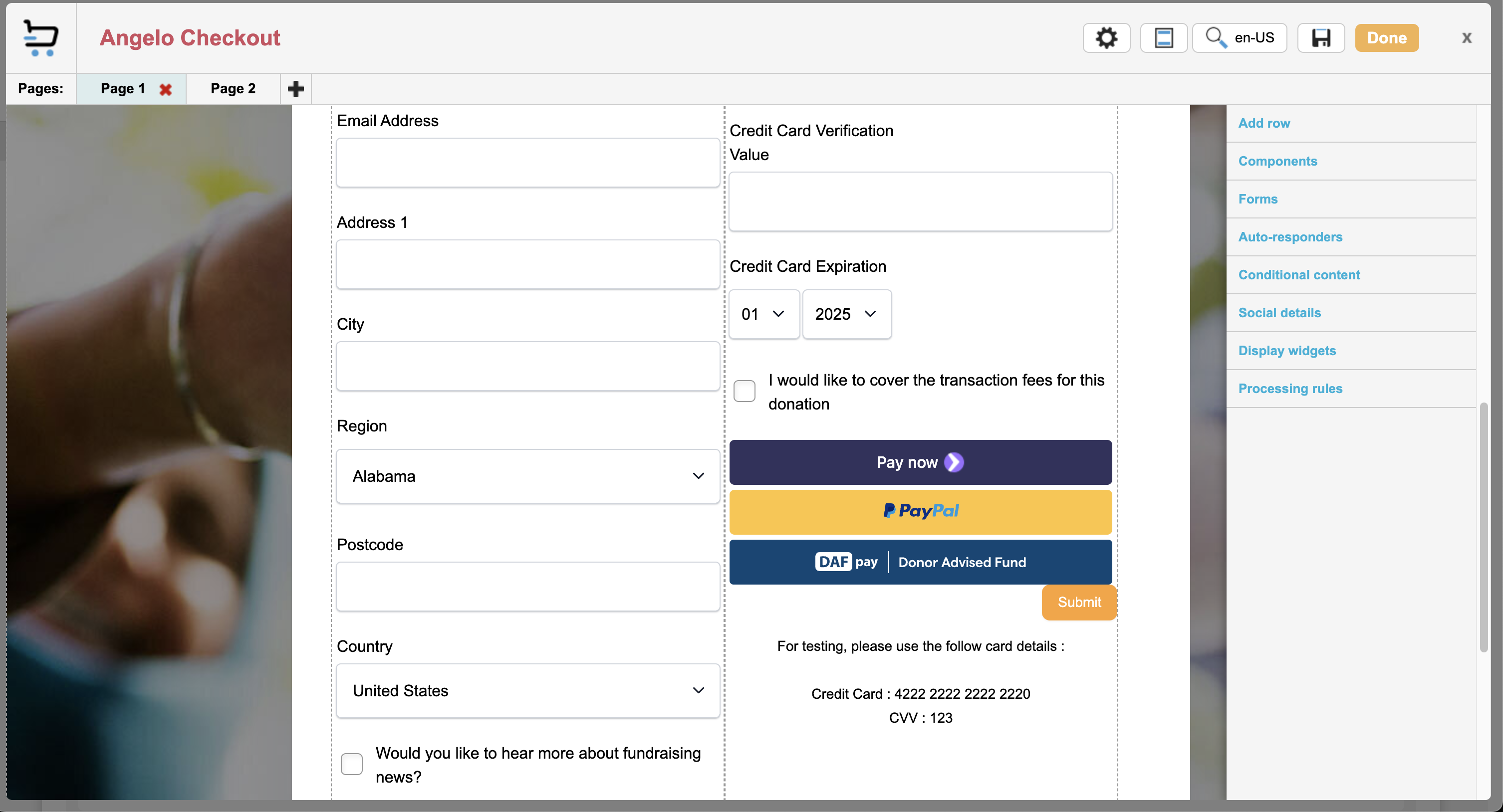The height and width of the screenshot is (812, 1503).
Task: Switch to Page 2 tab
Action: 233,89
